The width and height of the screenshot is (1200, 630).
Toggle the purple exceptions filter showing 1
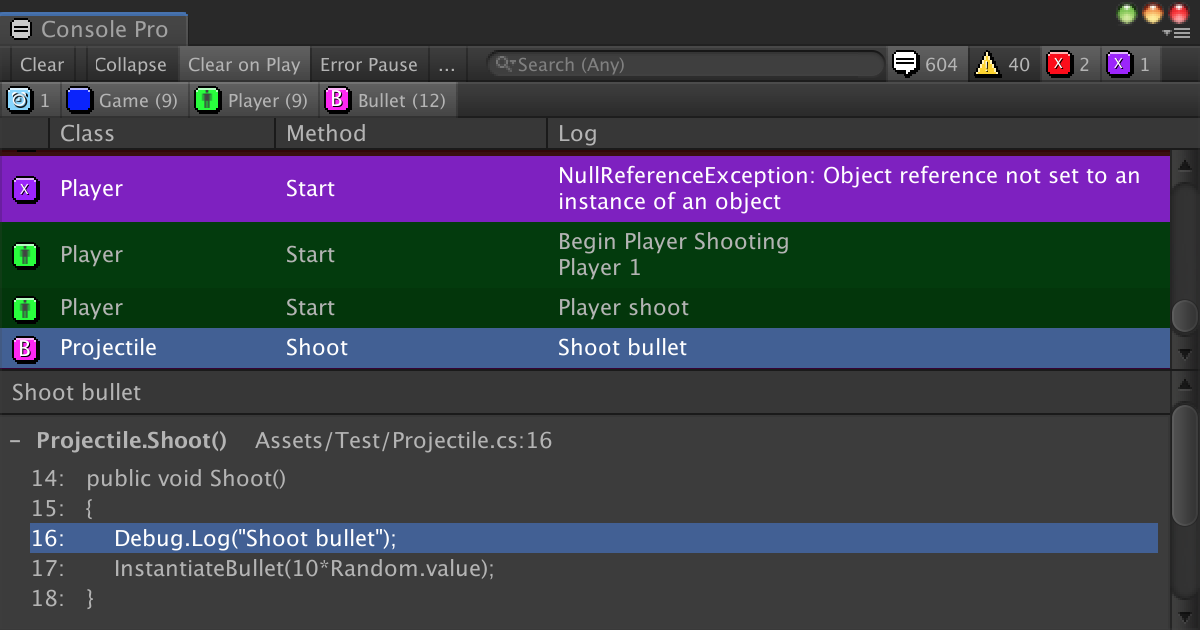point(1129,65)
